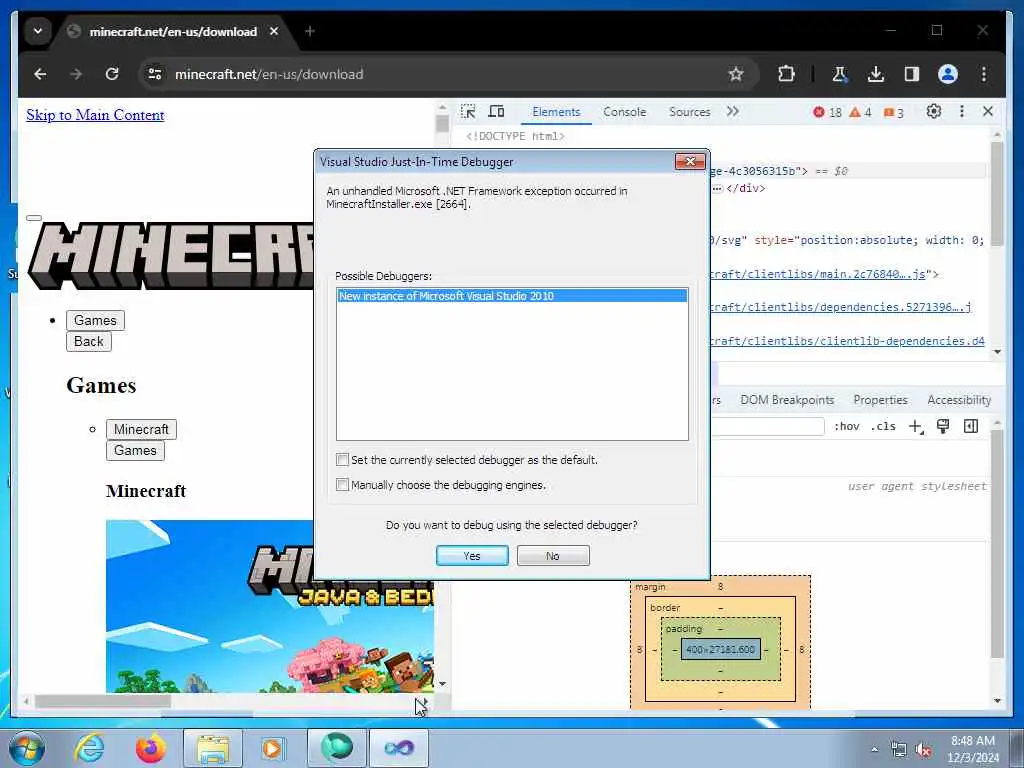The width and height of the screenshot is (1024, 768).
Task: Reload the minecraft.net page
Action: [112, 74]
